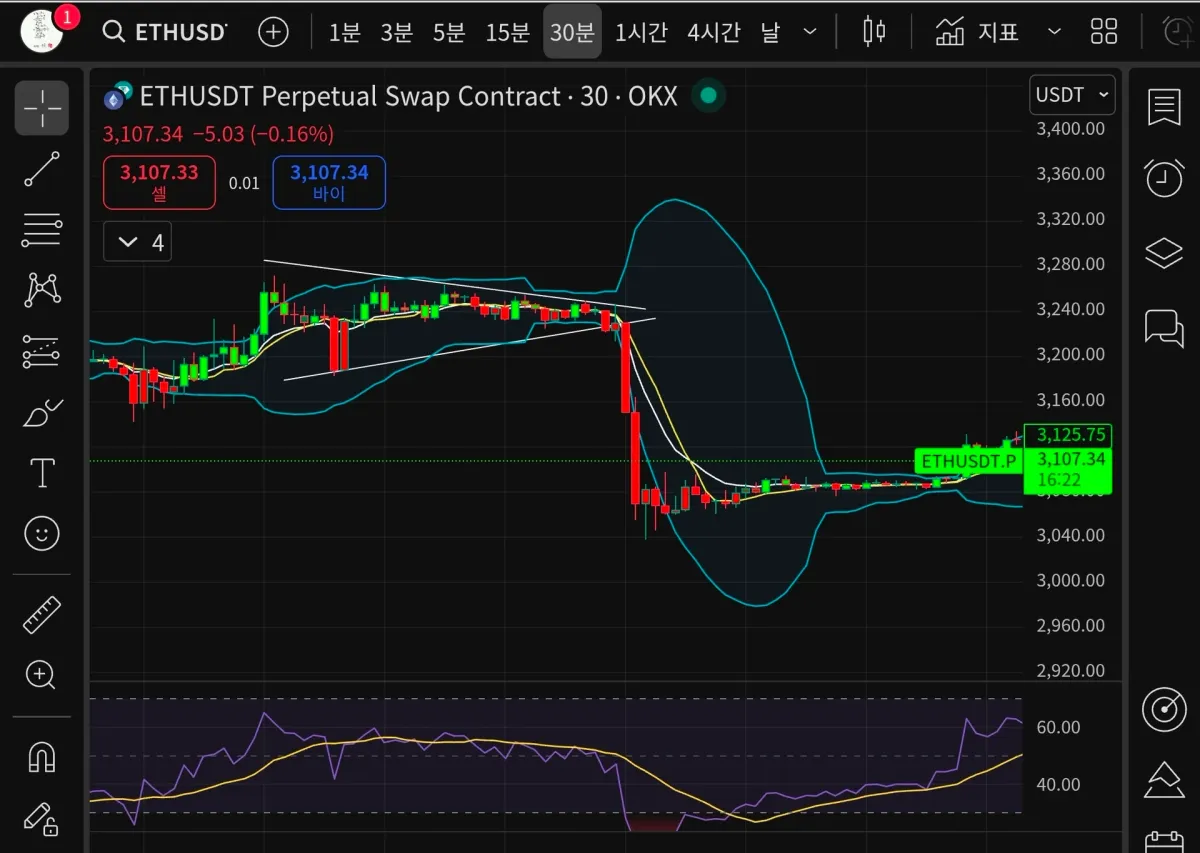Viewport: 1200px width, 853px height.
Task: Select the crosshair cursor tool
Action: click(42, 108)
